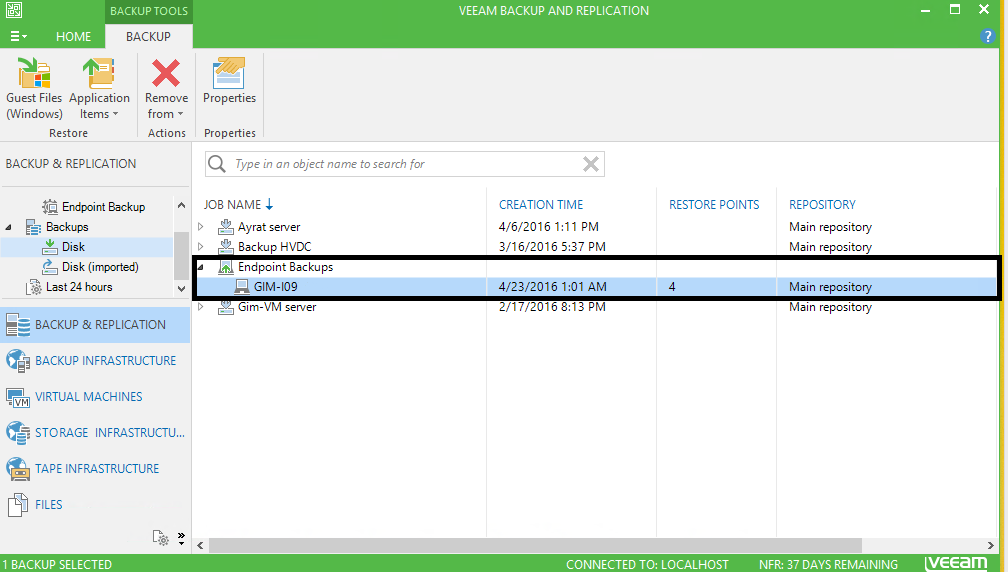Sort by JOB NAME column
The image size is (1008, 572).
pyautogui.click(x=239, y=204)
